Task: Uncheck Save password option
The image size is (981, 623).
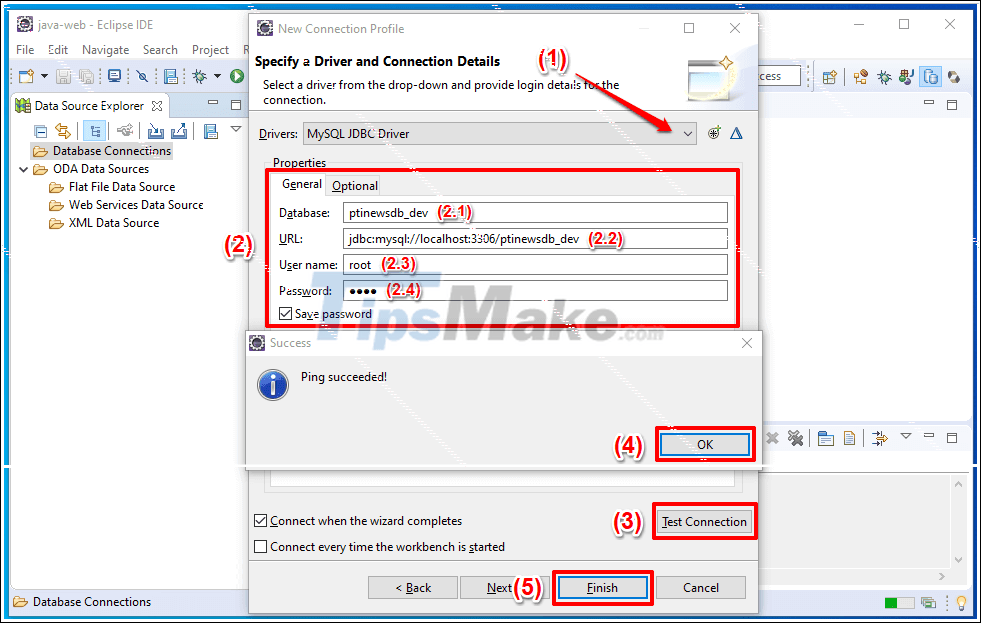Action: click(284, 313)
